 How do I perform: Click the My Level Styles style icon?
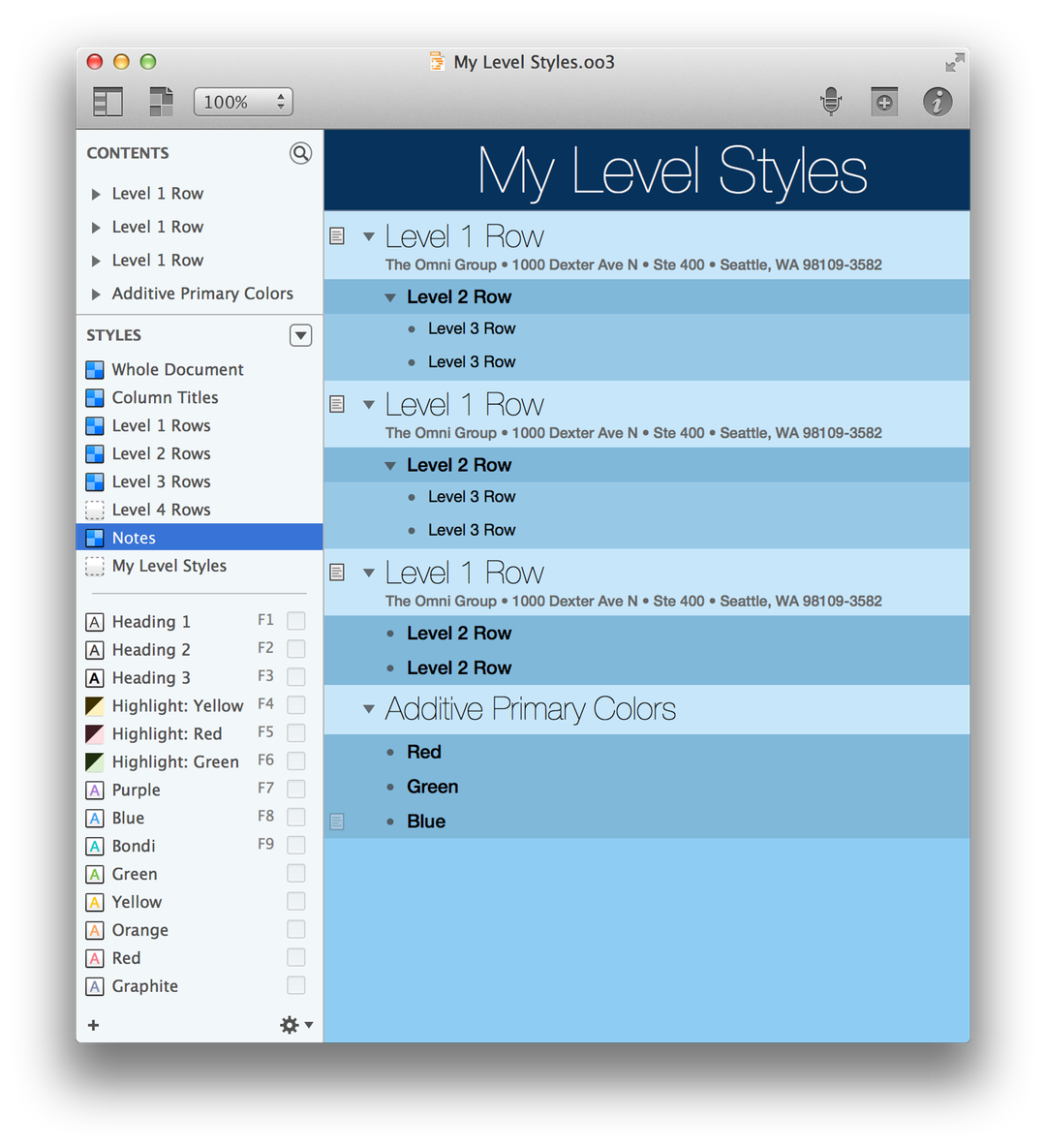coord(94,566)
